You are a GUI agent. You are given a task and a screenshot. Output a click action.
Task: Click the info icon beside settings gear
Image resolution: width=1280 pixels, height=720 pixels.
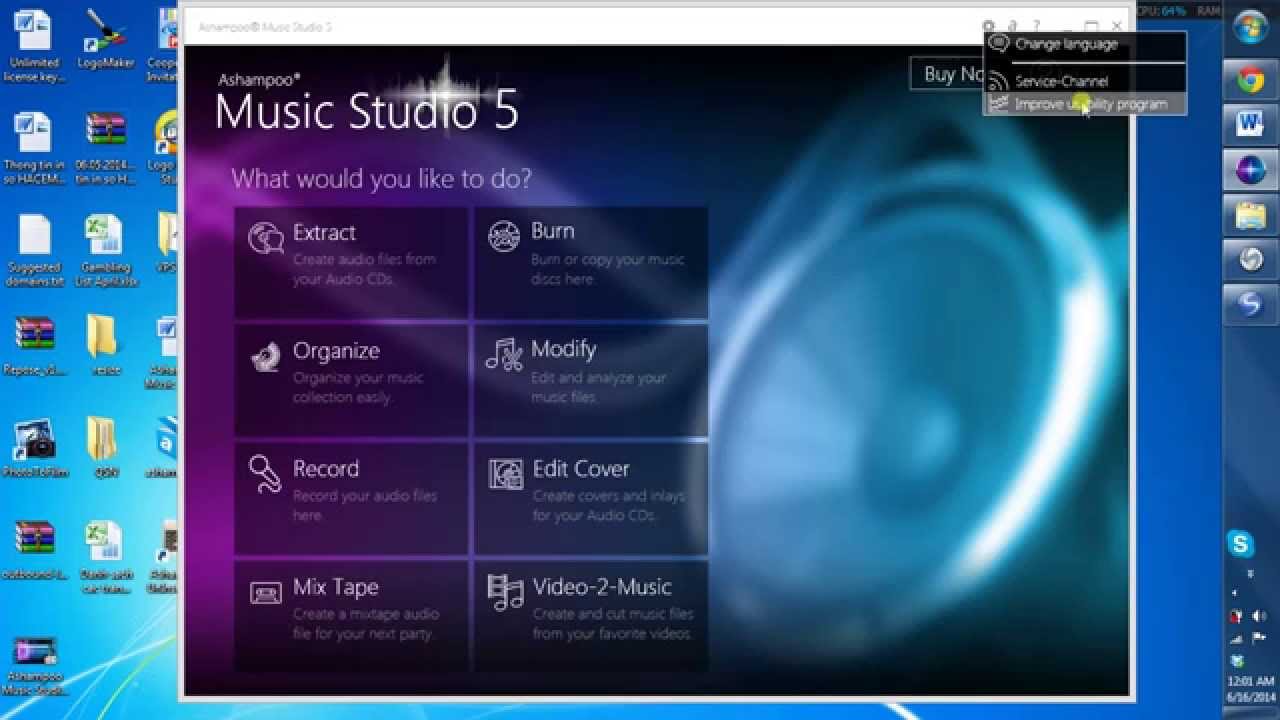(1012, 27)
